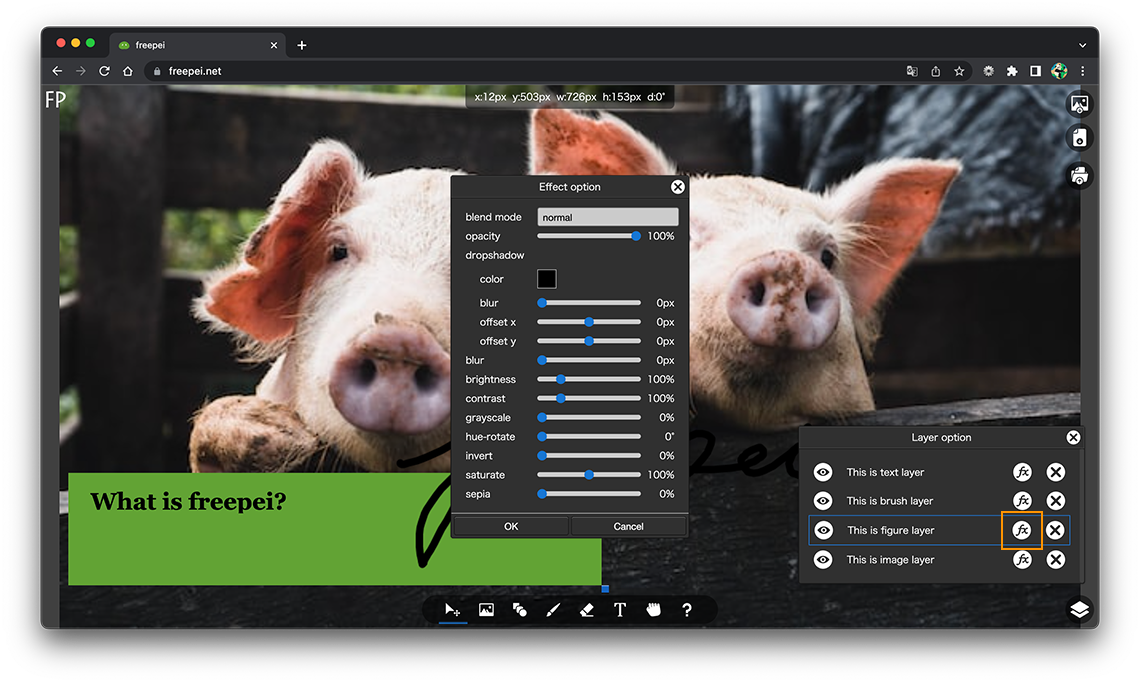This screenshot has height=683, width=1140.
Task: Switch to the hand pan tool
Action: coord(654,610)
